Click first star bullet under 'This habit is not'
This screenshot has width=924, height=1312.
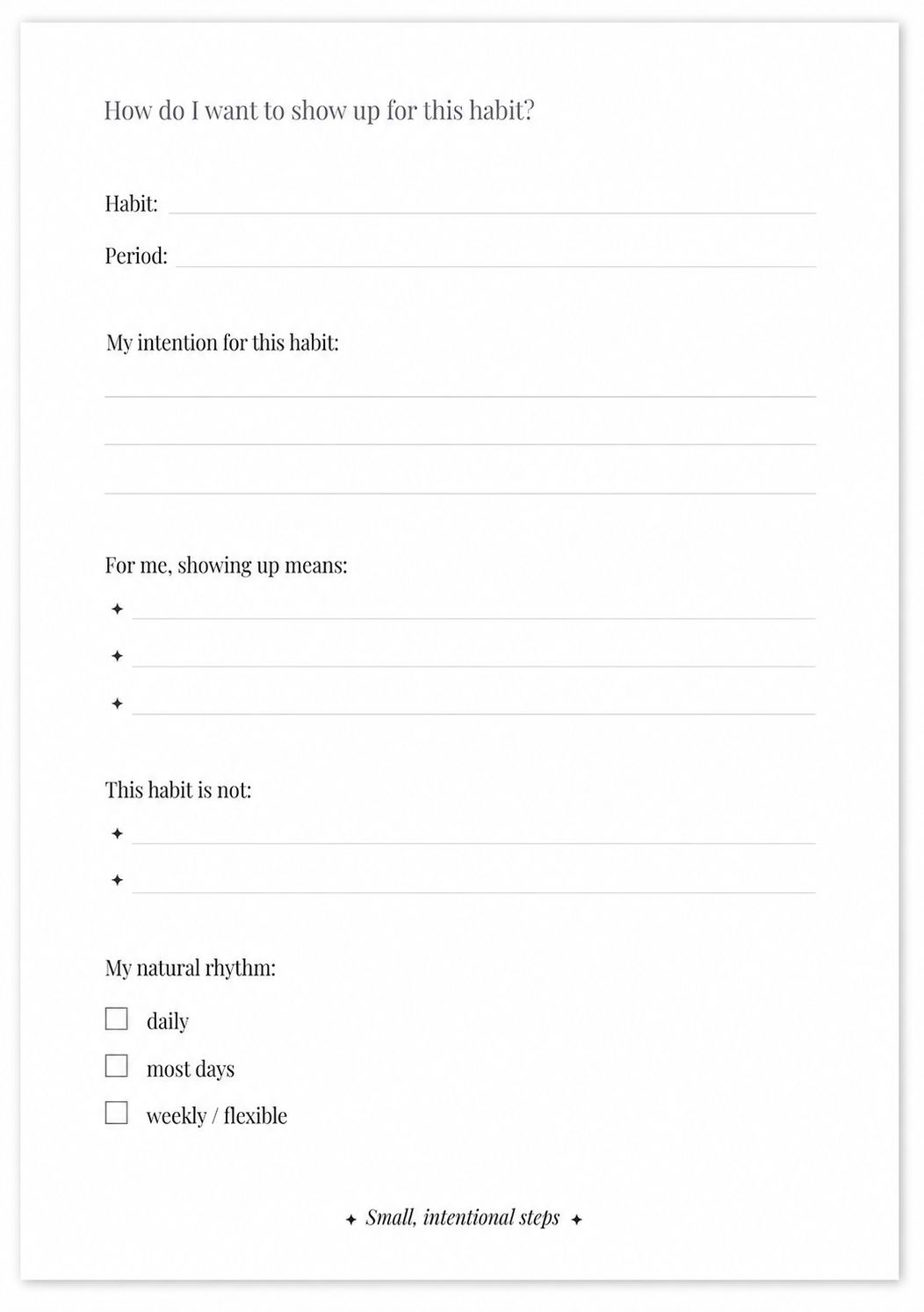click(x=117, y=833)
